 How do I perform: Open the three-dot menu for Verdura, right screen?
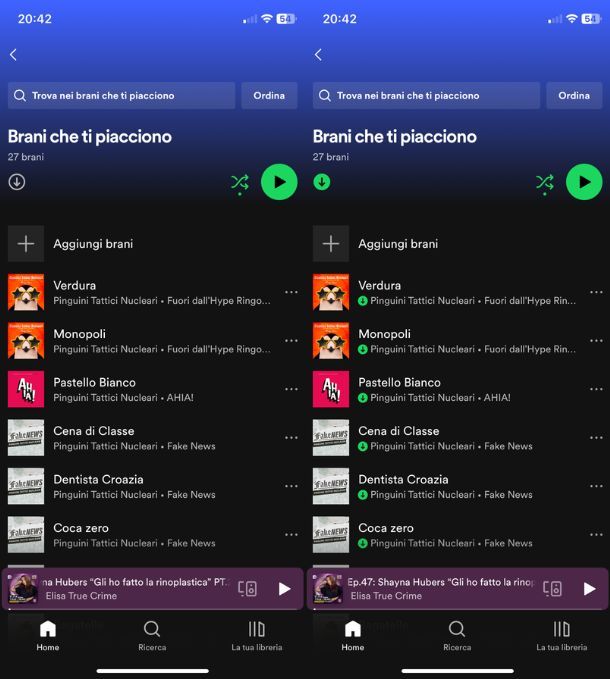click(596, 292)
